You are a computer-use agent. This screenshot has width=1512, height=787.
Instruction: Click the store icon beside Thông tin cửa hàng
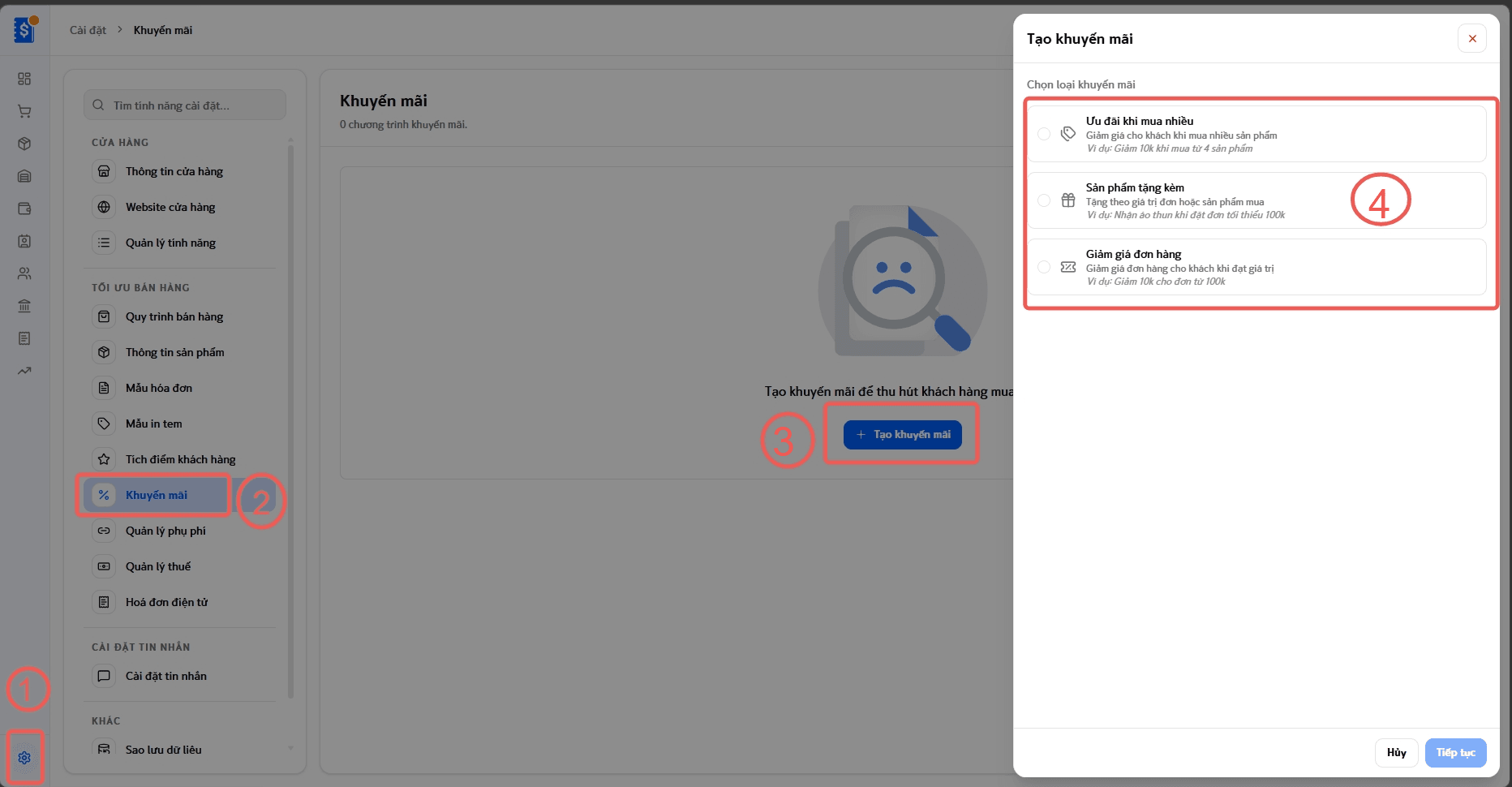pos(104,171)
